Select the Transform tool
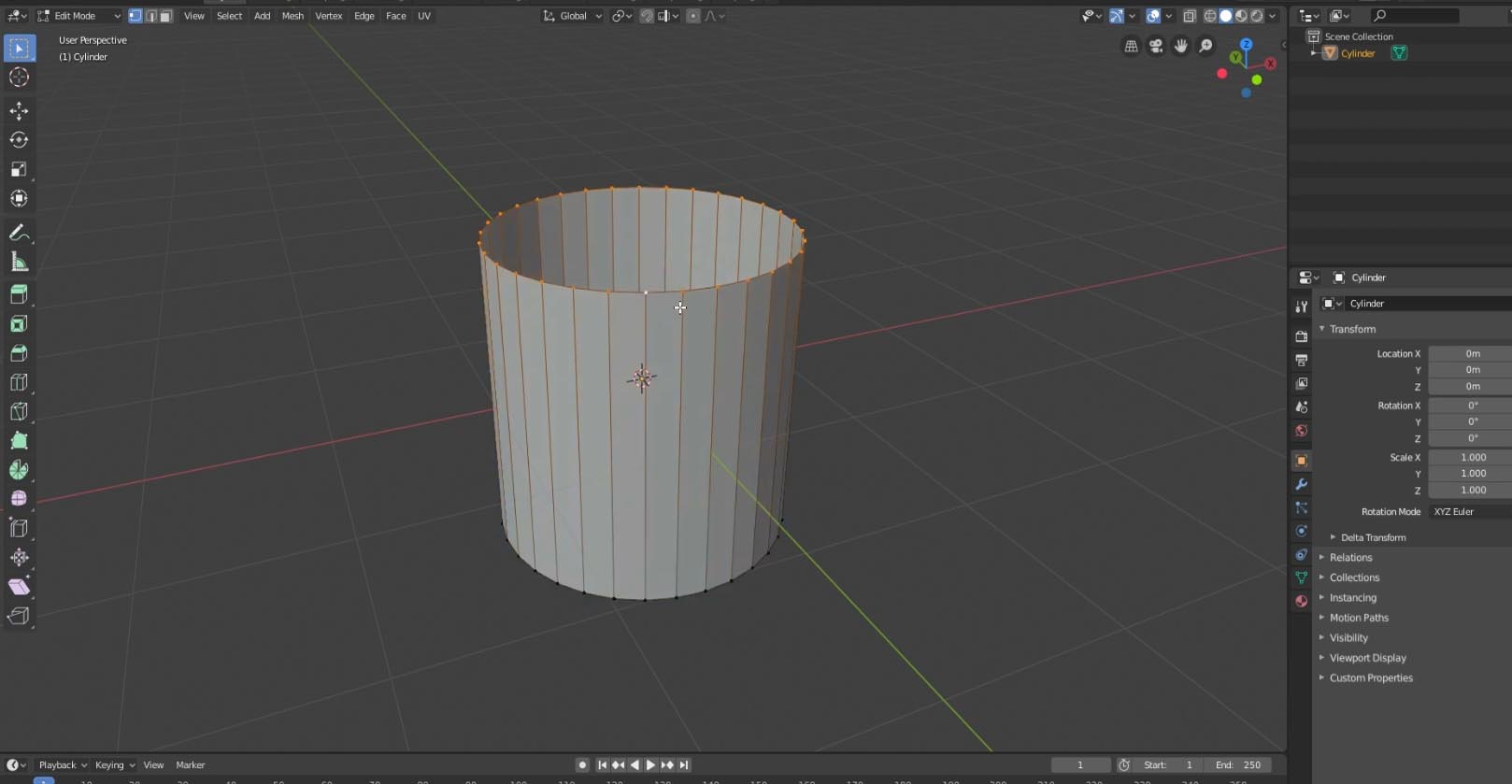This screenshot has height=784, width=1512. 19,198
